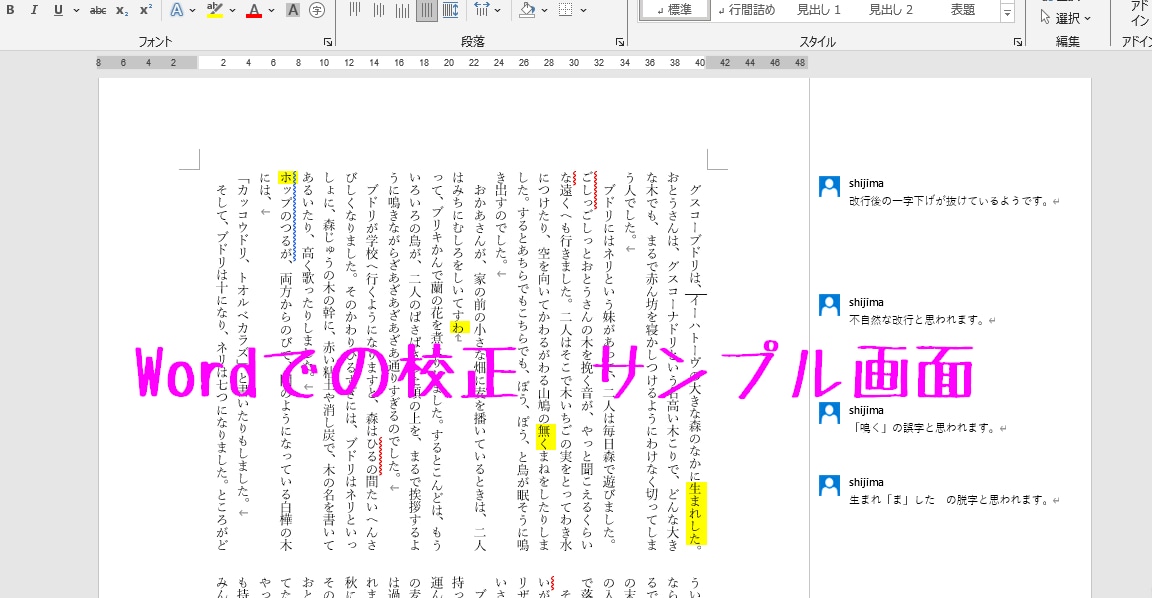This screenshot has width=1152, height=598.
Task: Select 見出し 2 style
Action: pyautogui.click(x=890, y=10)
